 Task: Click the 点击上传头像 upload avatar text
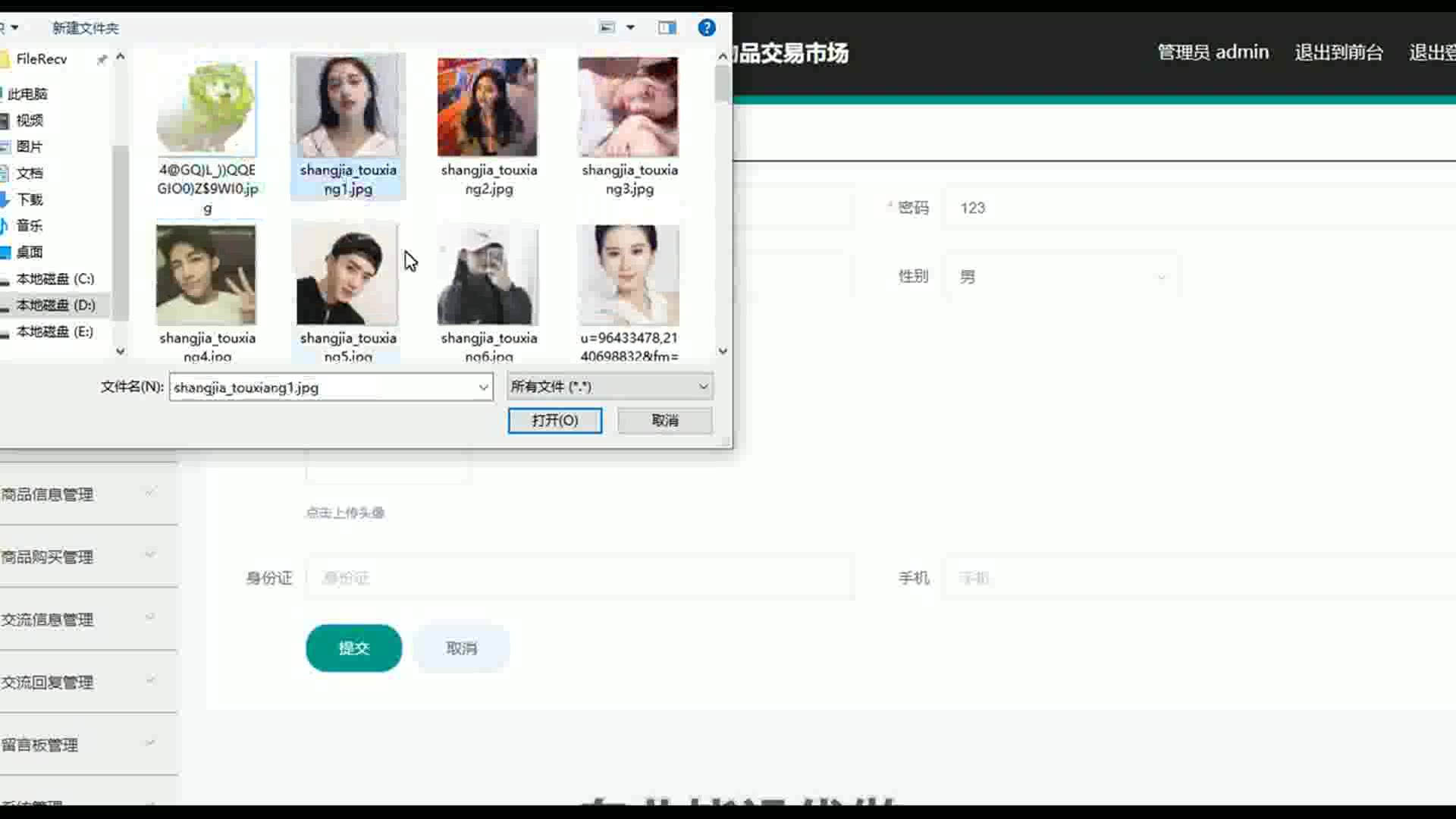click(x=345, y=513)
